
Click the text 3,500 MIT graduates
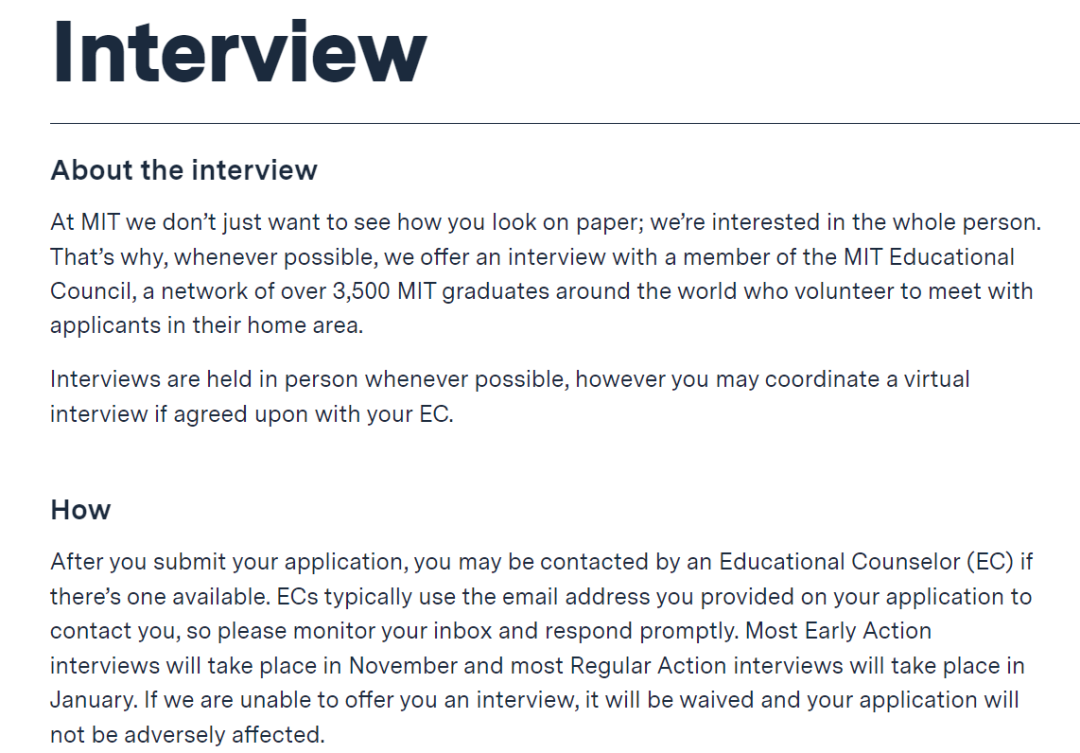[441, 291]
